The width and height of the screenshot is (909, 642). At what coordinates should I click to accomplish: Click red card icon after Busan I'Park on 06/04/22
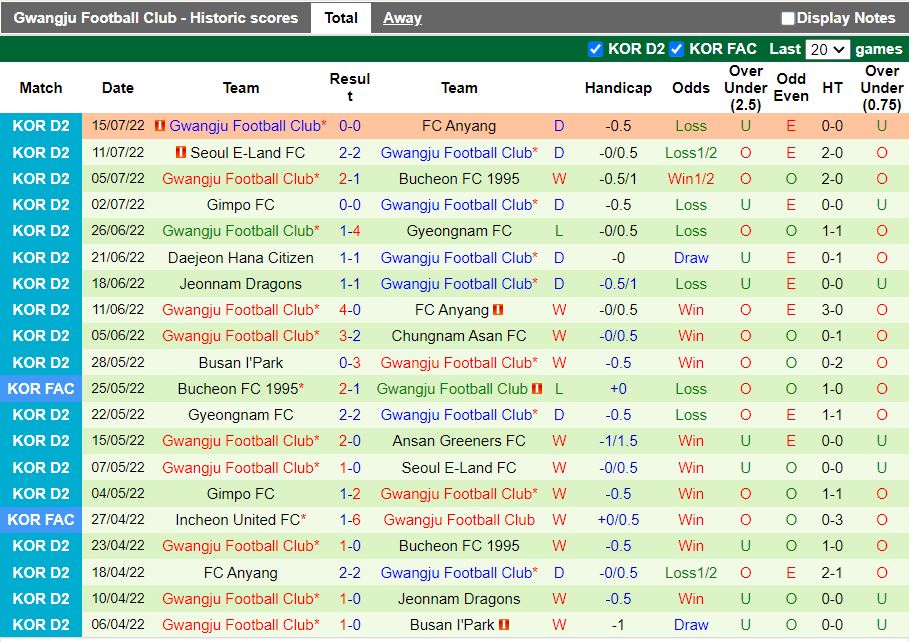(x=504, y=624)
